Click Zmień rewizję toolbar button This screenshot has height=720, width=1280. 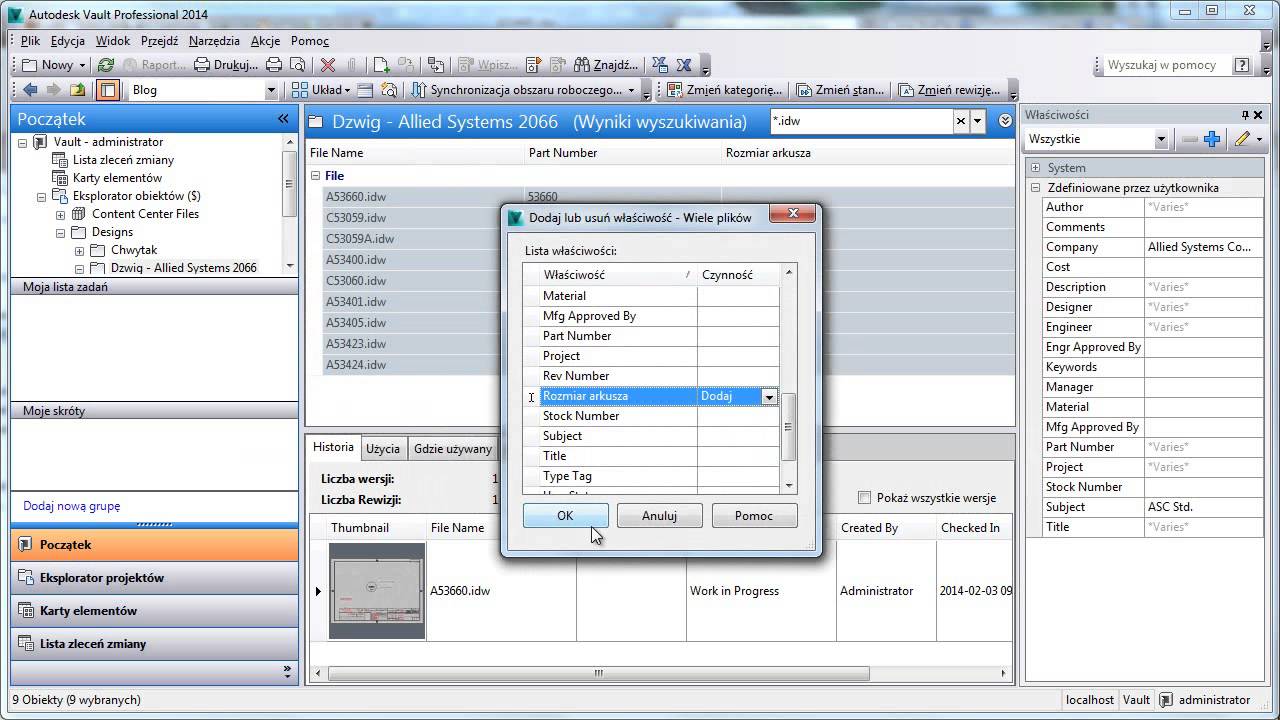950,90
